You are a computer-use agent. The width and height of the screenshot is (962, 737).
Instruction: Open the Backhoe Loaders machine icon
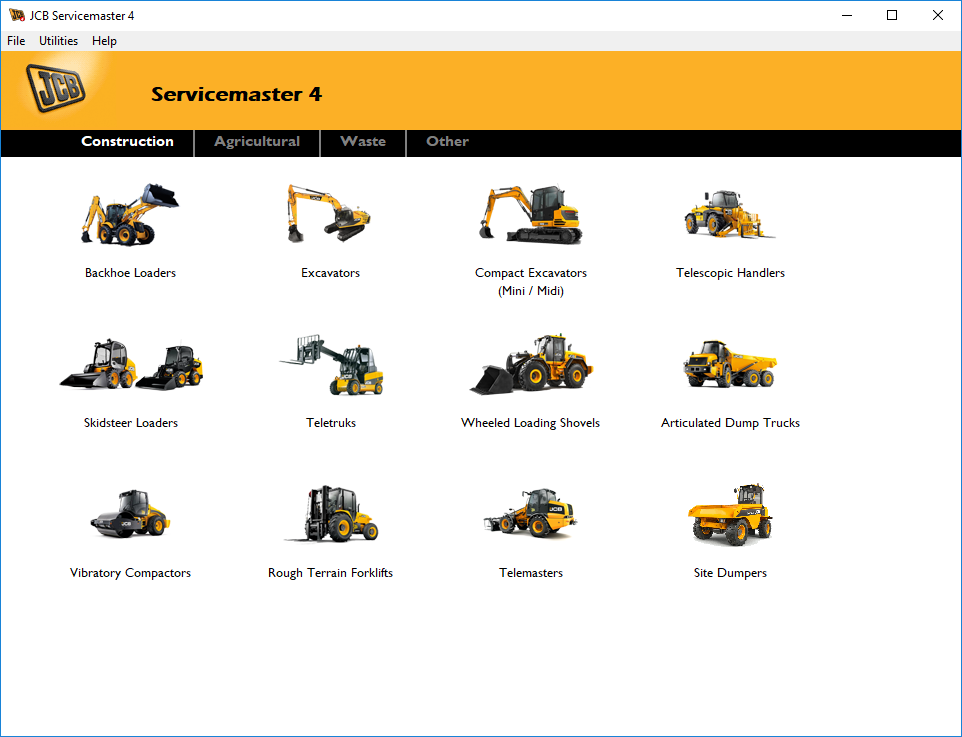[130, 214]
